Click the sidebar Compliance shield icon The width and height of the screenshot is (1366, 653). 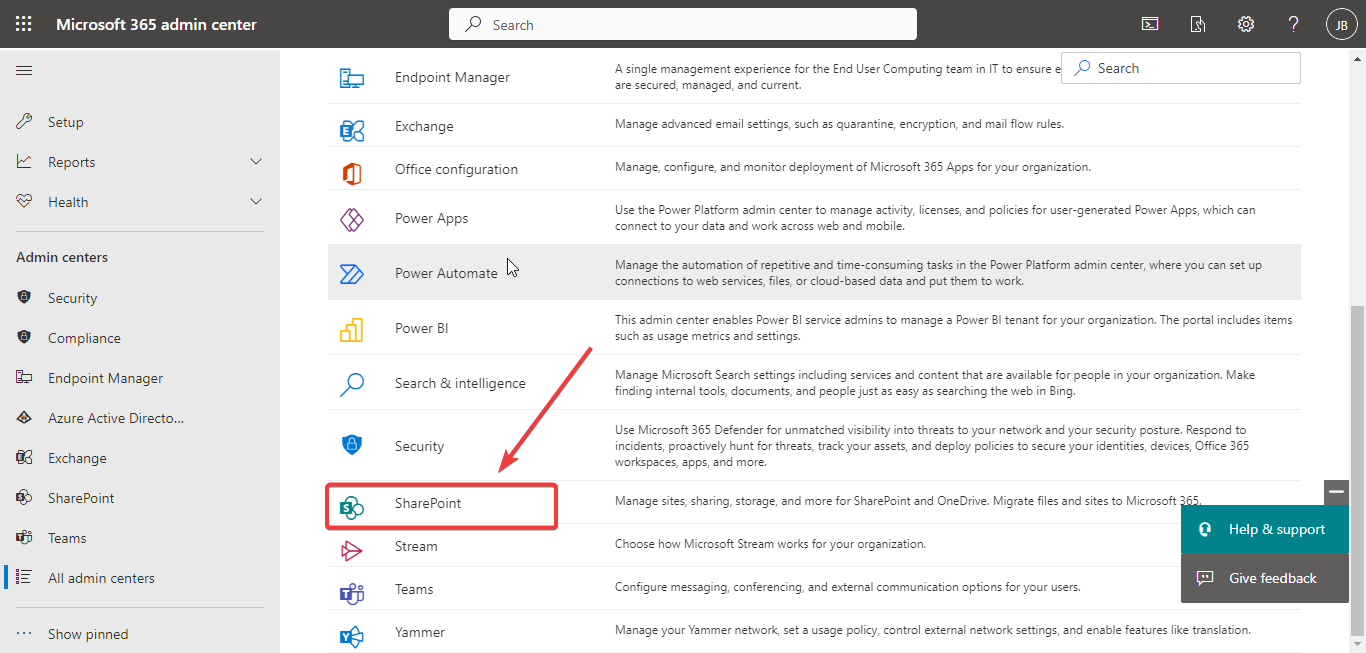[24, 337]
